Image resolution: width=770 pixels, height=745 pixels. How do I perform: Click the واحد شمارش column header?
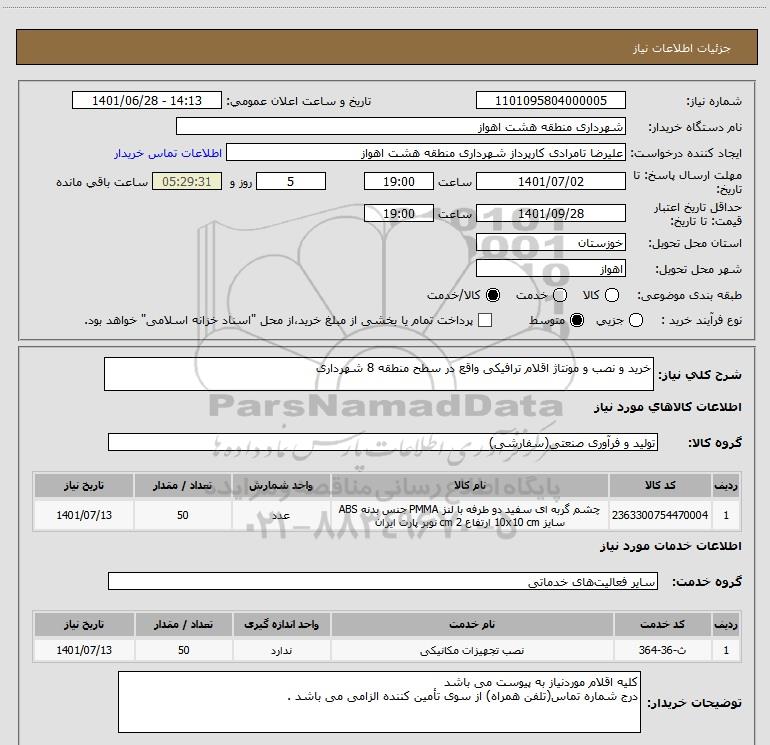pyautogui.click(x=281, y=485)
